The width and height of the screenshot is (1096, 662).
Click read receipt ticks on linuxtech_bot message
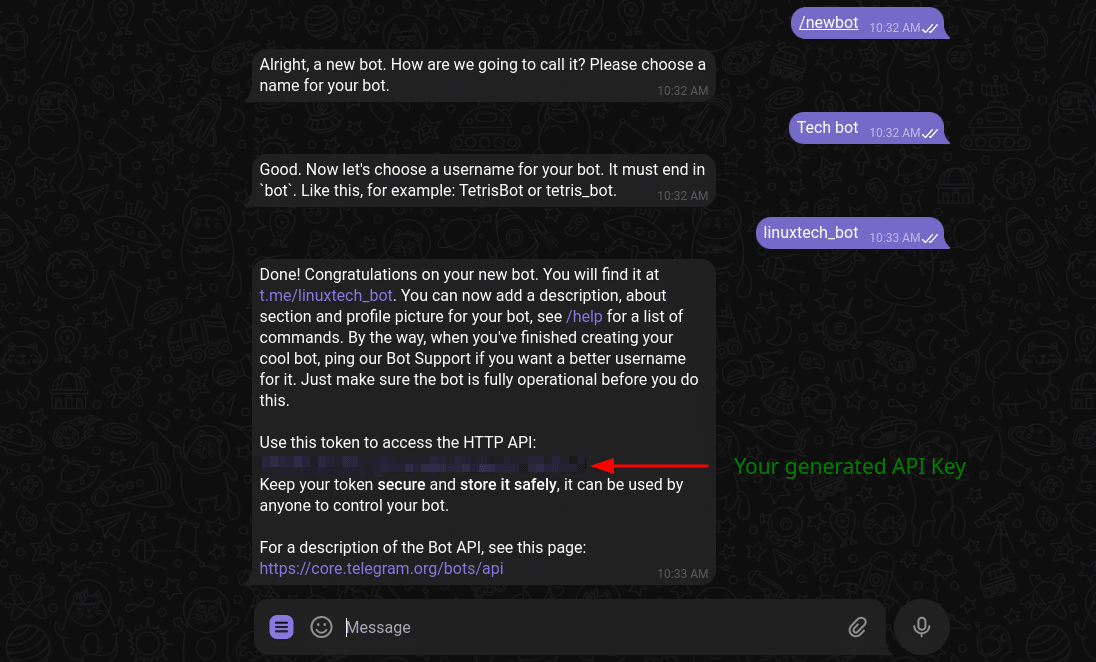931,238
